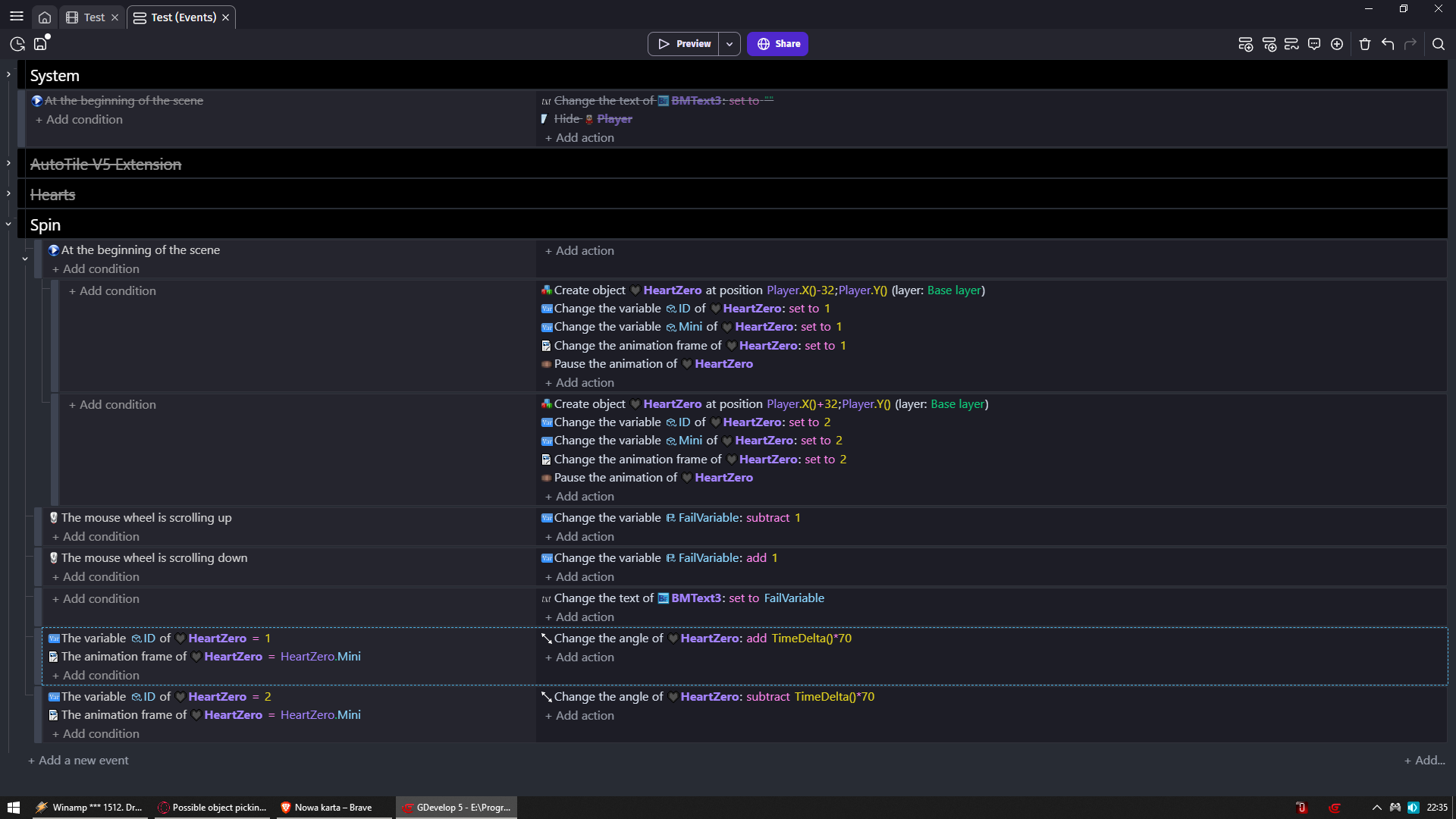Screen dimensions: 1456x819
Task: Launch the game Preview
Action: [684, 44]
